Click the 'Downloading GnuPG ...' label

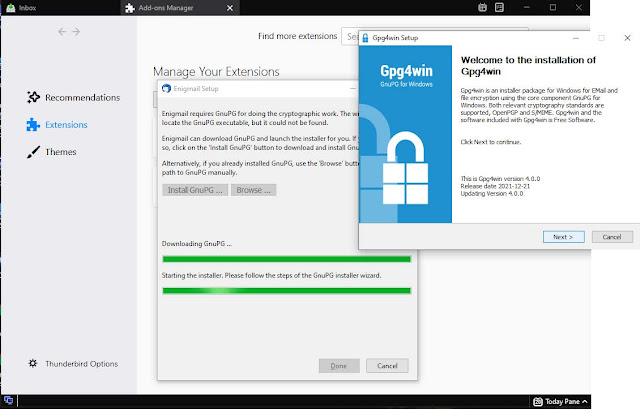(x=197, y=244)
